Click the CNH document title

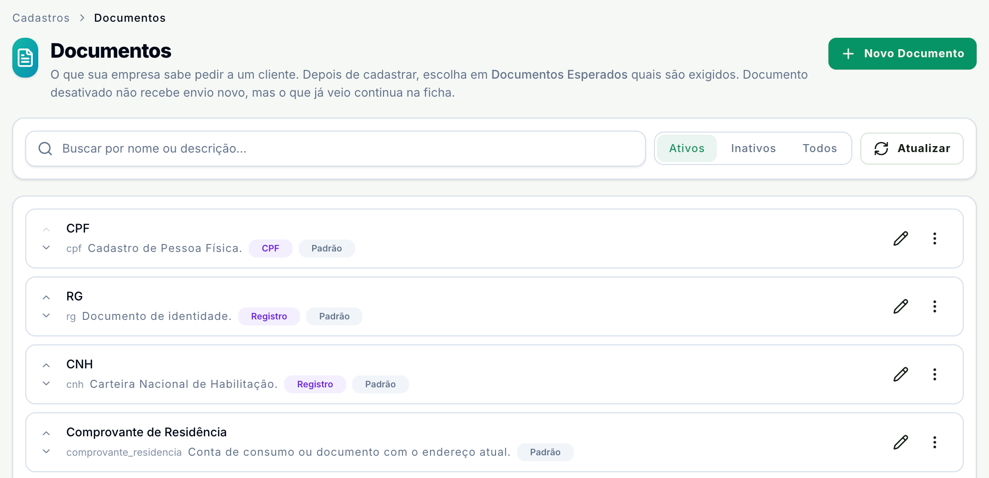tap(79, 364)
